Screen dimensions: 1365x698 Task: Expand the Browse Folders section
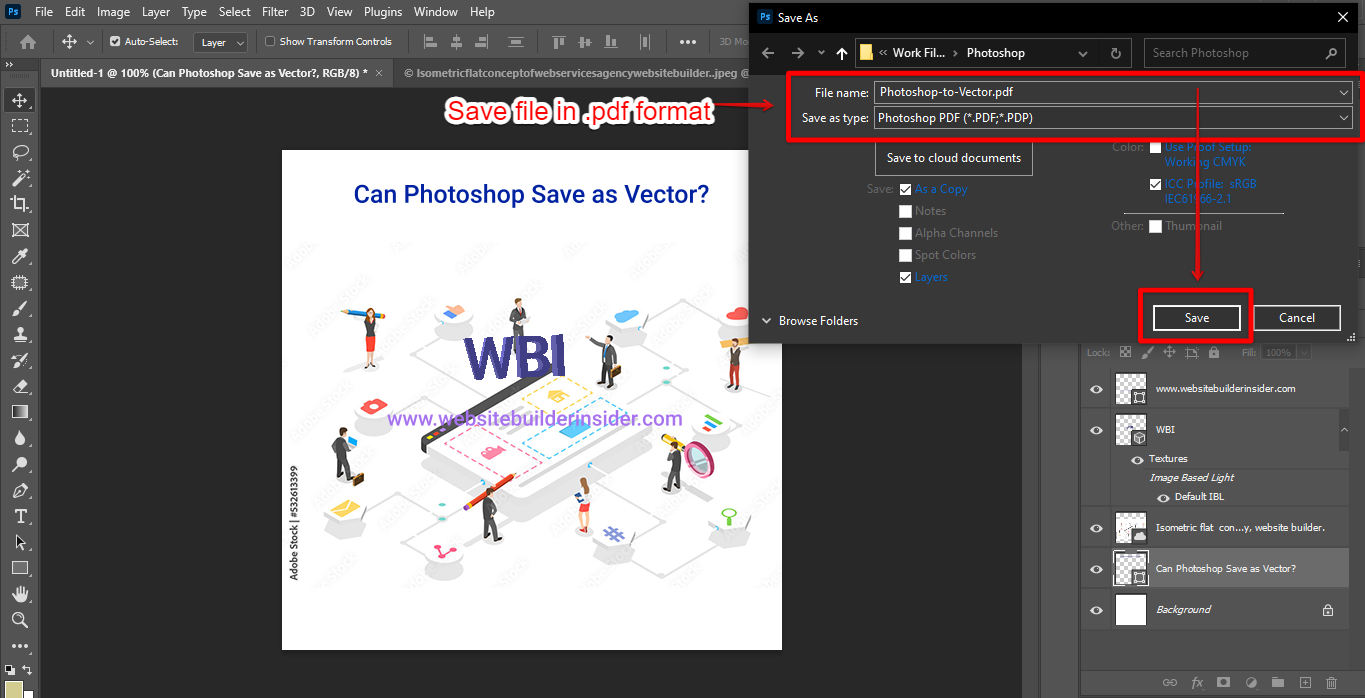(810, 321)
